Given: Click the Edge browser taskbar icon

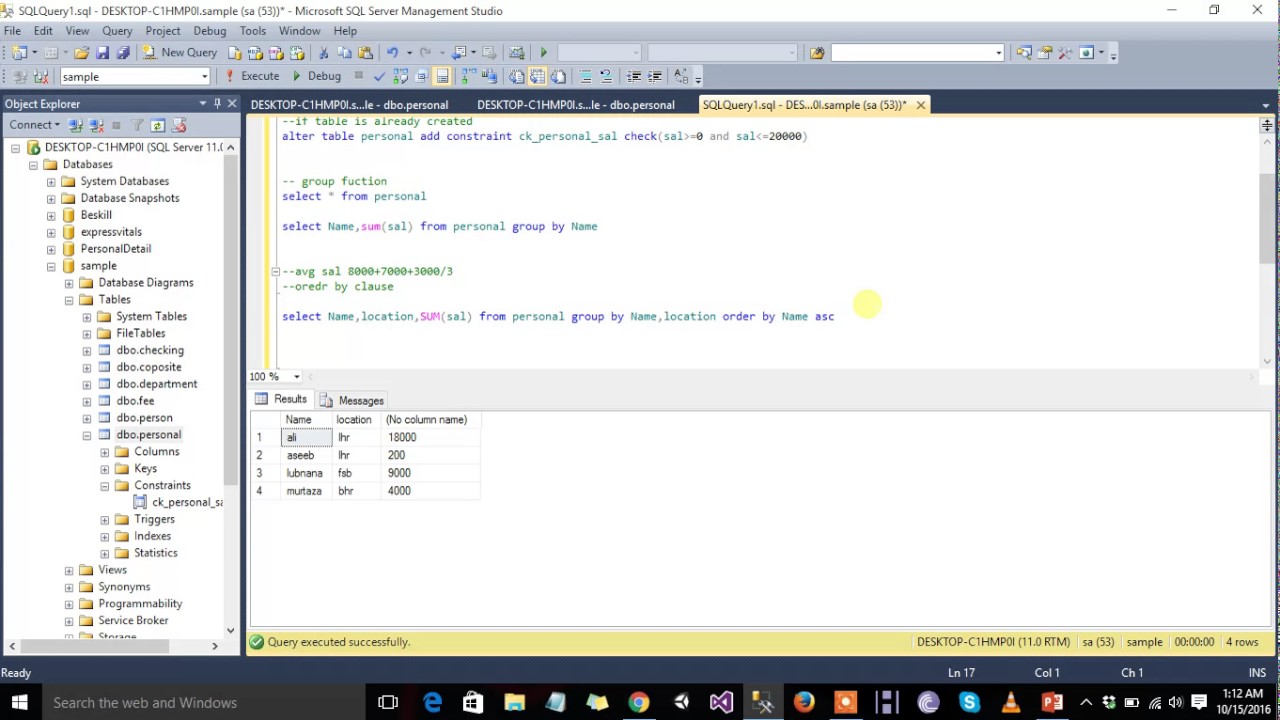Looking at the screenshot, I should [x=432, y=703].
